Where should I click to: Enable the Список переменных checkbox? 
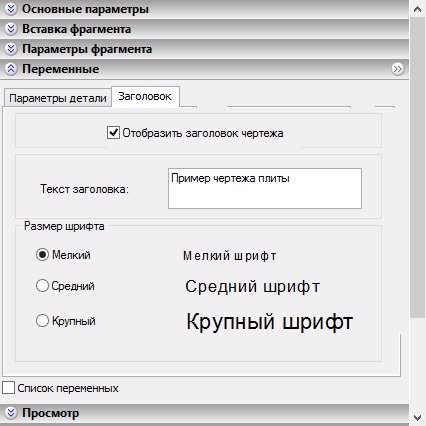pyautogui.click(x=8, y=388)
